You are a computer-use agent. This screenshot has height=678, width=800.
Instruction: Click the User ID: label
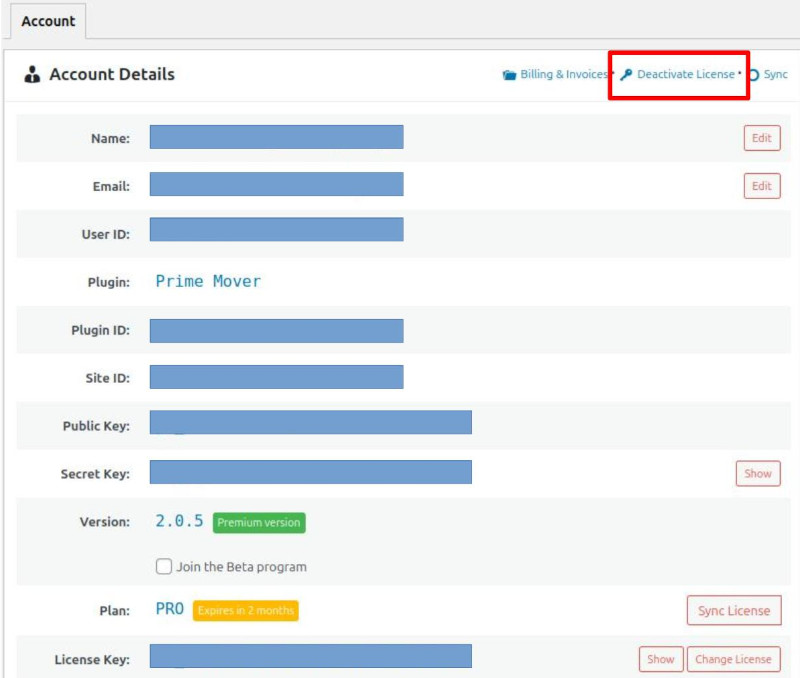tap(106, 235)
